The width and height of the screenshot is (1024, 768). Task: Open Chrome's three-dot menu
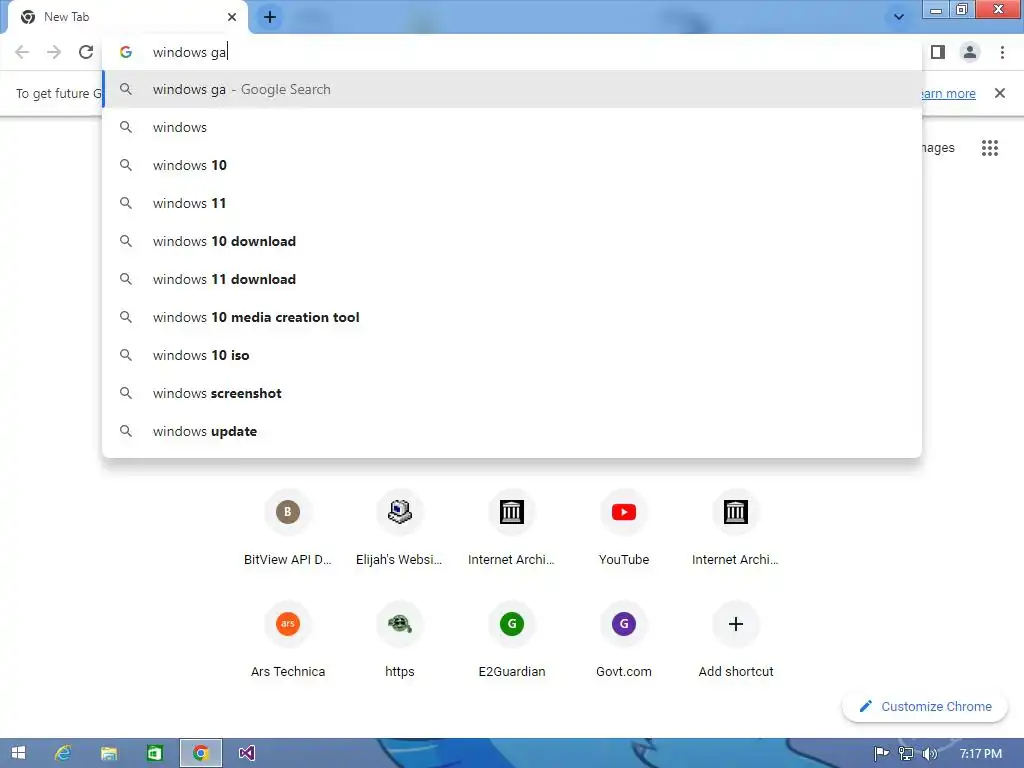pos(1002,52)
